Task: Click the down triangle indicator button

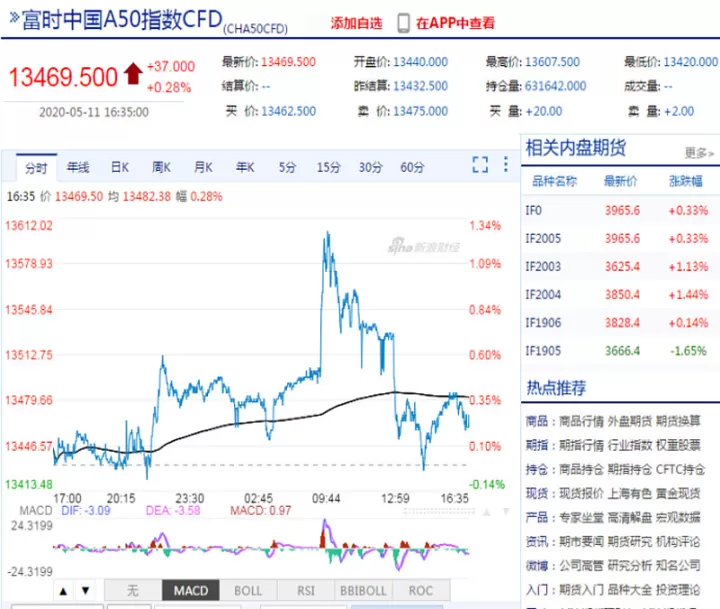Action: pos(85,591)
